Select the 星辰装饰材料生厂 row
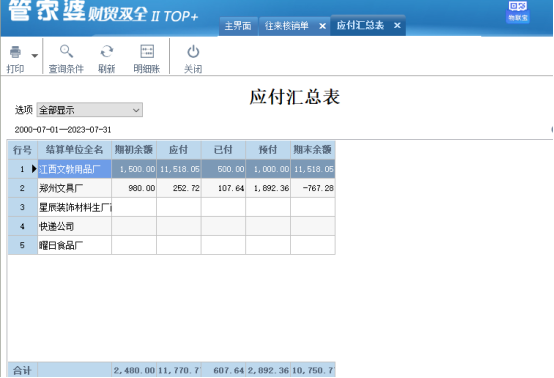Screen dimensions: 554x378 (x=75, y=207)
